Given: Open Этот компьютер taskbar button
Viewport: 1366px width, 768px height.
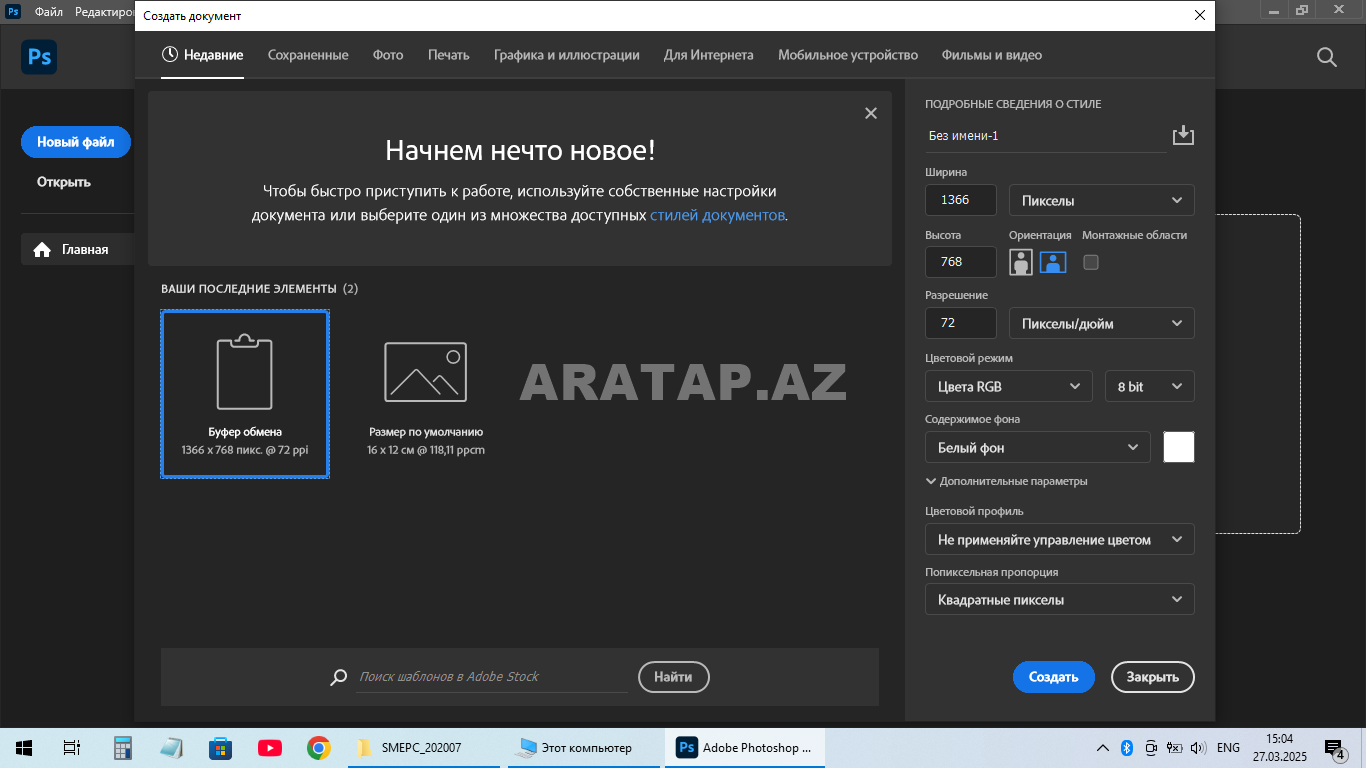Looking at the screenshot, I should click(x=584, y=747).
